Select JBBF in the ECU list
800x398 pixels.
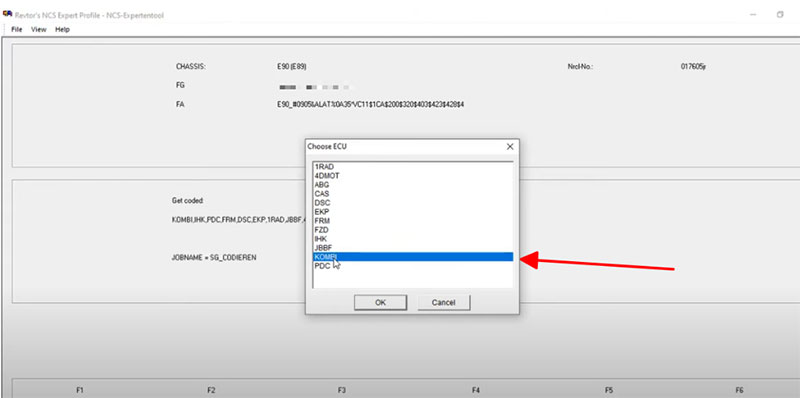click(413, 248)
